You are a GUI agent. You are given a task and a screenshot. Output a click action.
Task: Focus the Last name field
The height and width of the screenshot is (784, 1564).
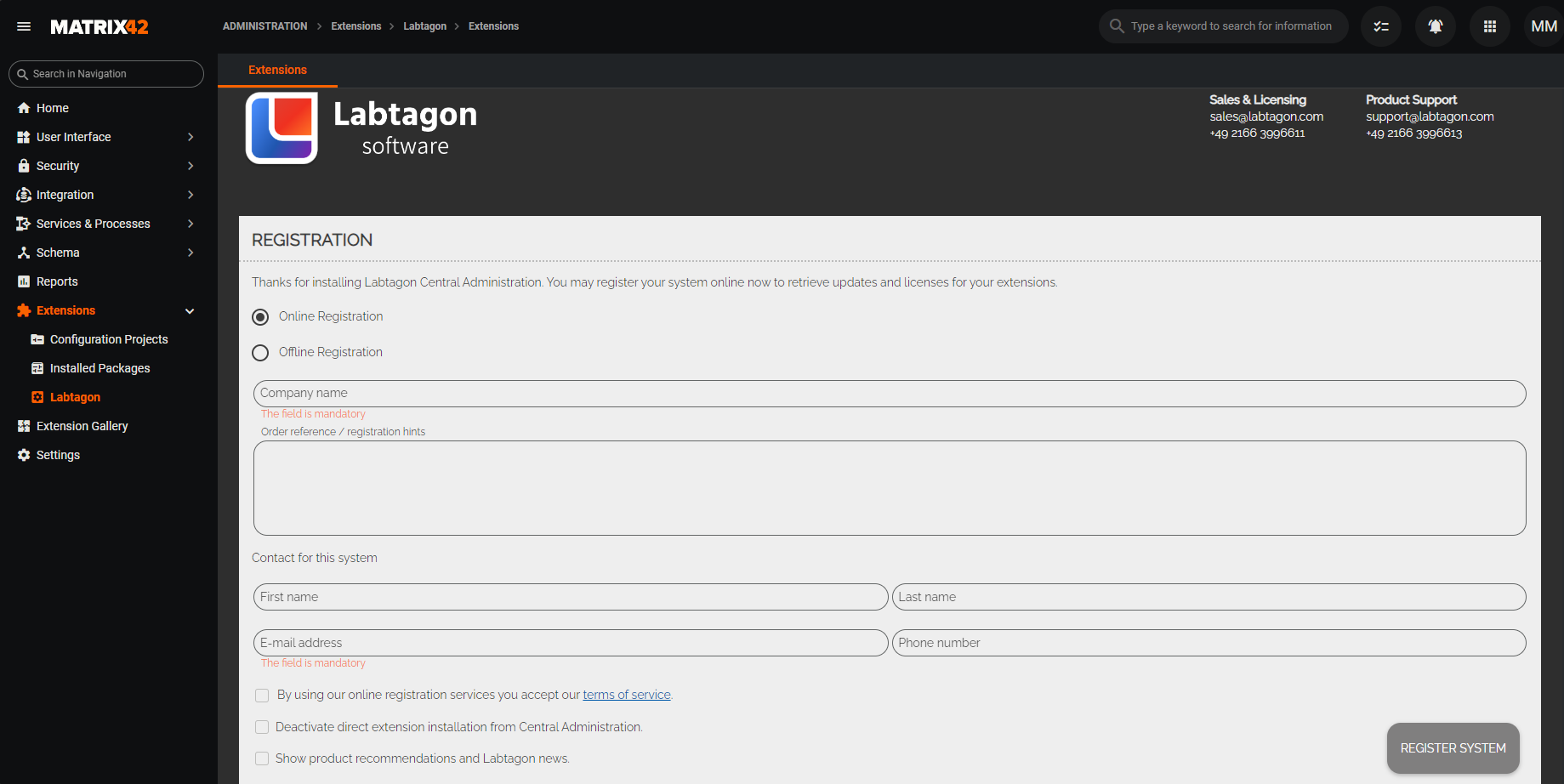1209,597
